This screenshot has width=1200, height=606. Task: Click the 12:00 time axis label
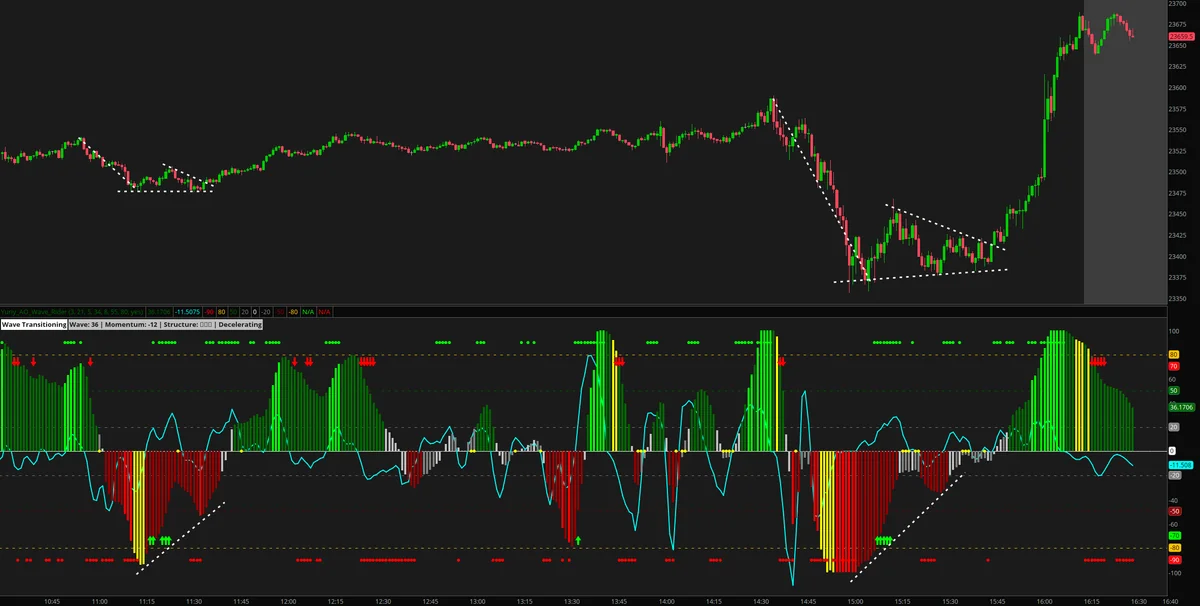tap(289, 601)
